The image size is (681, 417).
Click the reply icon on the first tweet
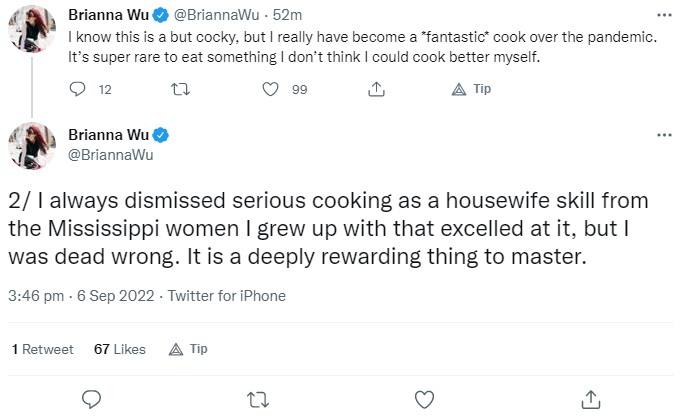(77, 89)
